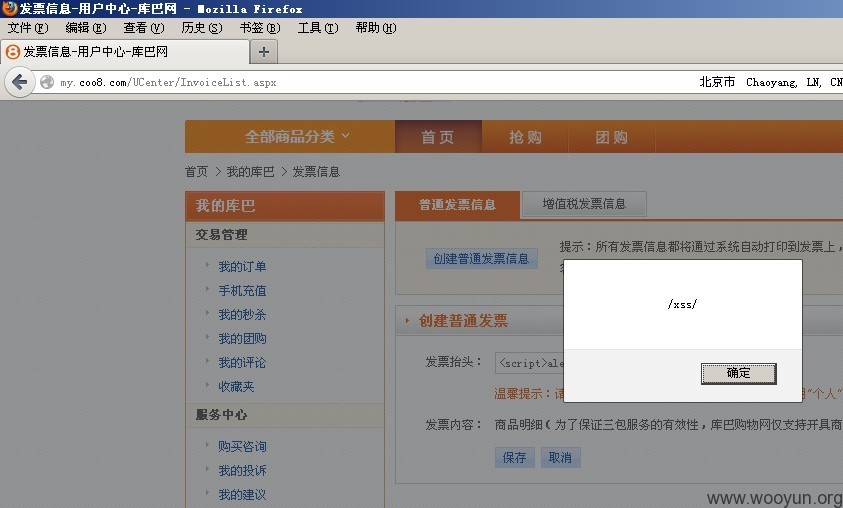The image size is (843, 508).
Task: Open 收藏夹 in sidebar
Action: 236,386
